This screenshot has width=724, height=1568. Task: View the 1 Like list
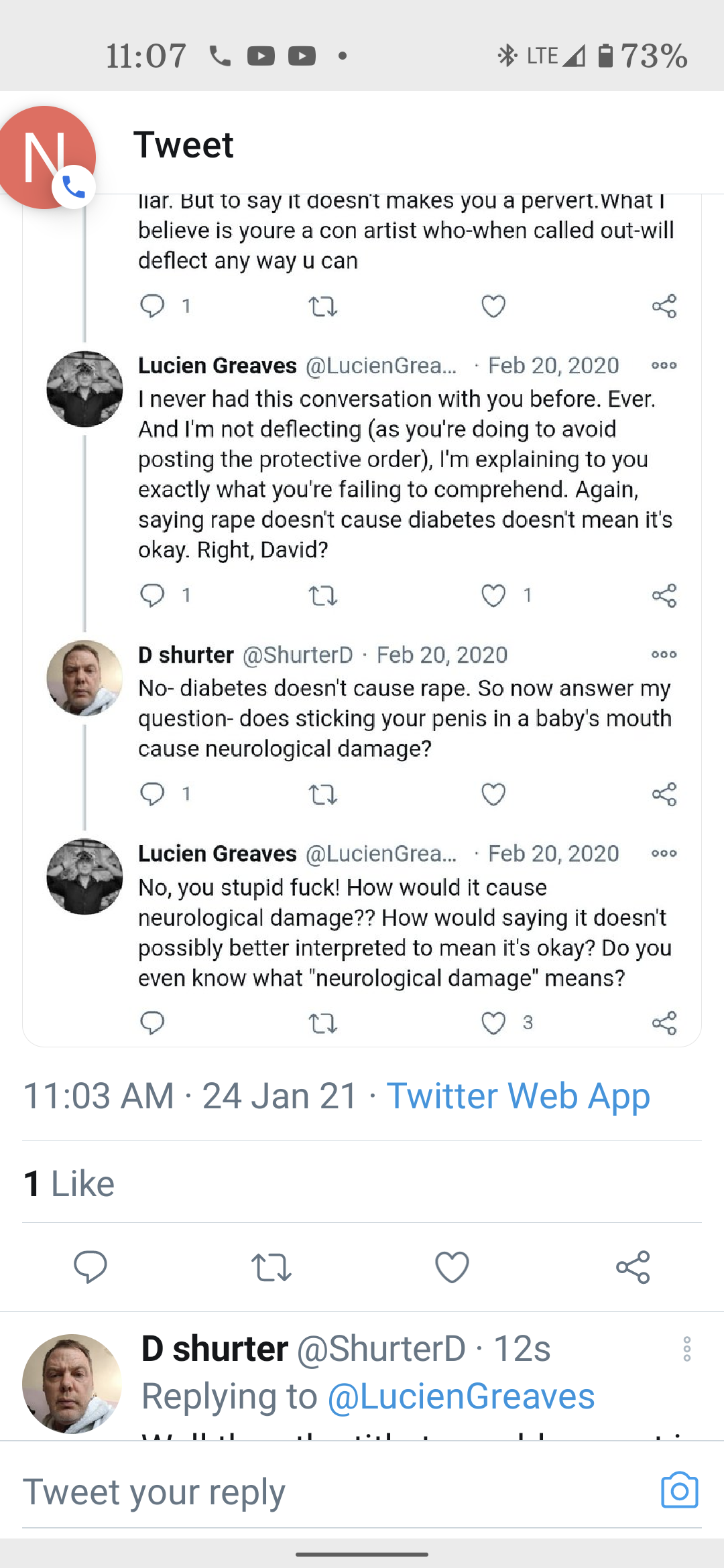tap(69, 1184)
